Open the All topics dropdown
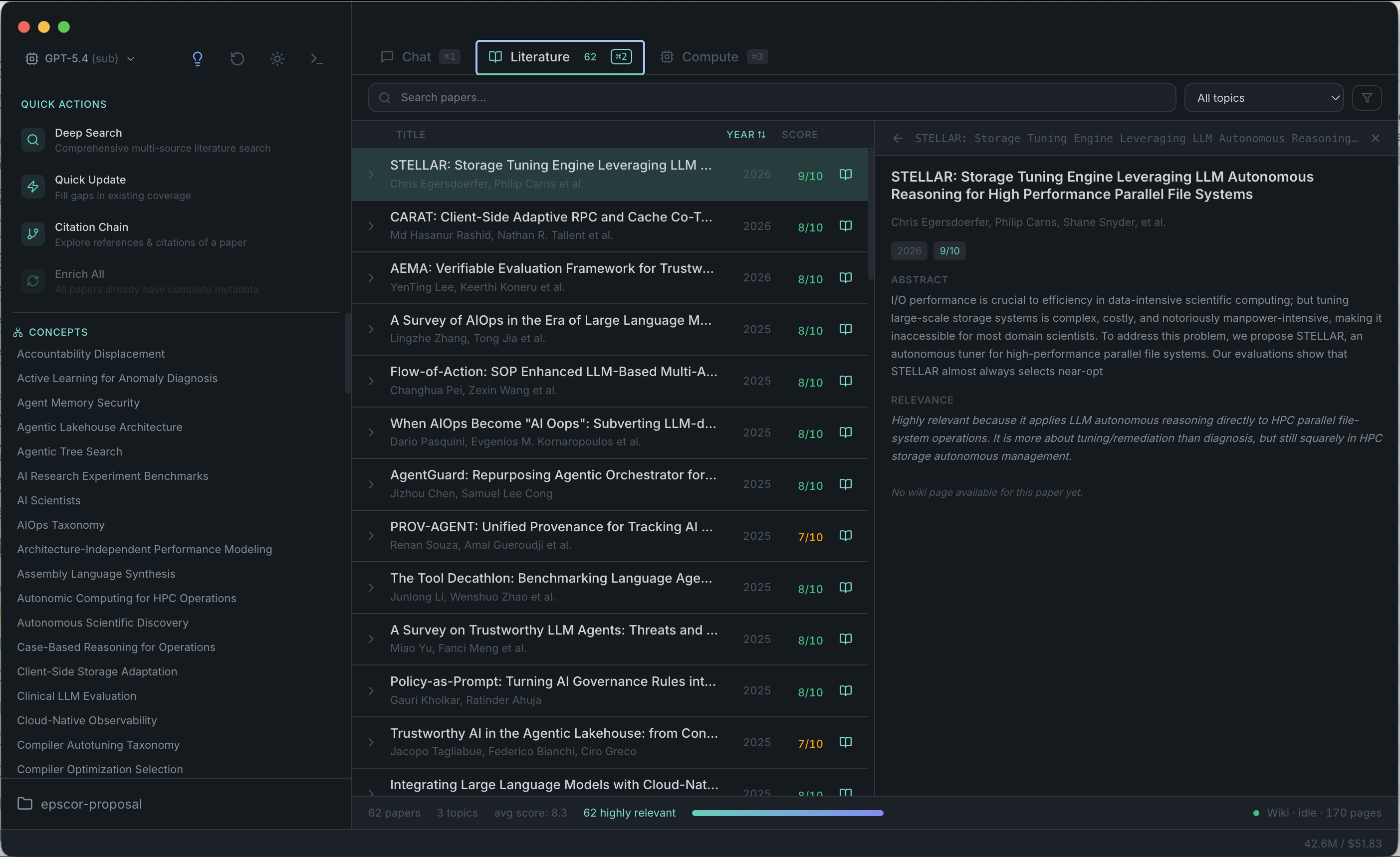Viewport: 1400px width, 857px height. tap(1264, 98)
